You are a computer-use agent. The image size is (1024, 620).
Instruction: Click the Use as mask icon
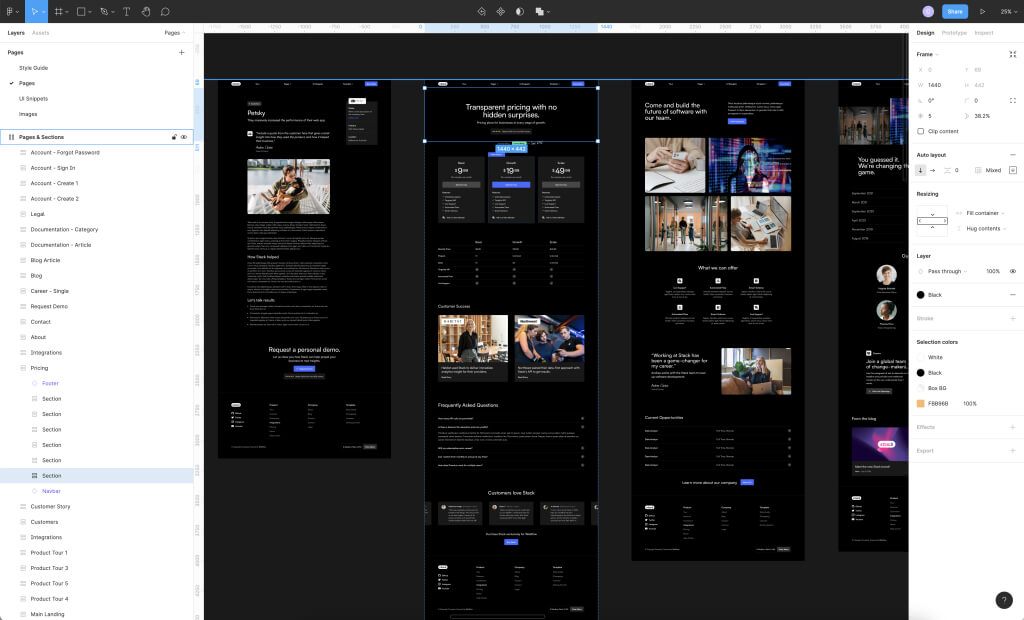click(520, 11)
